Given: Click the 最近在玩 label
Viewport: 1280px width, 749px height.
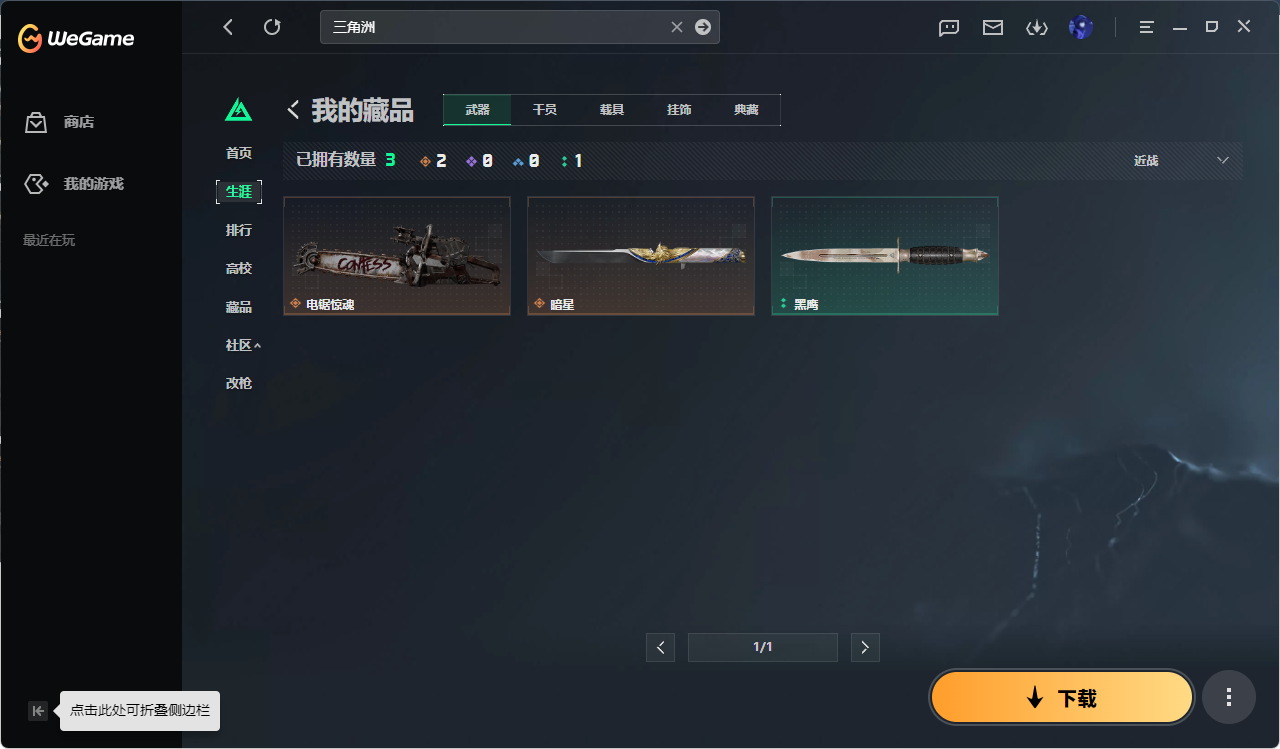Looking at the screenshot, I should point(49,240).
